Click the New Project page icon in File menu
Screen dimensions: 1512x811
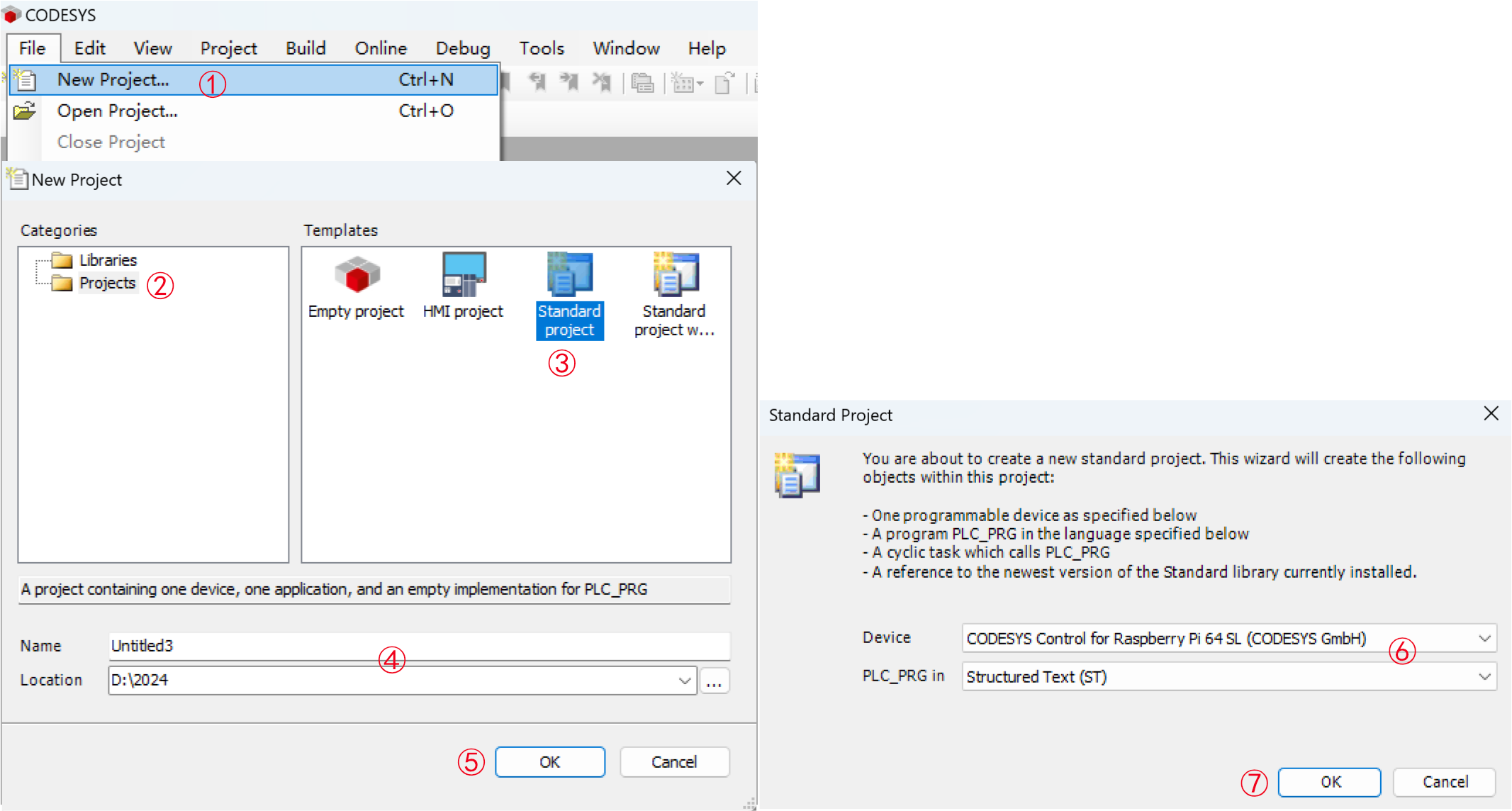click(x=24, y=79)
